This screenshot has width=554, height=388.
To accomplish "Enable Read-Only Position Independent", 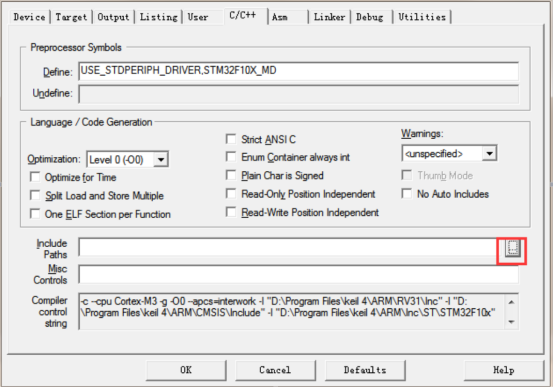I will pyautogui.click(x=231, y=193).
